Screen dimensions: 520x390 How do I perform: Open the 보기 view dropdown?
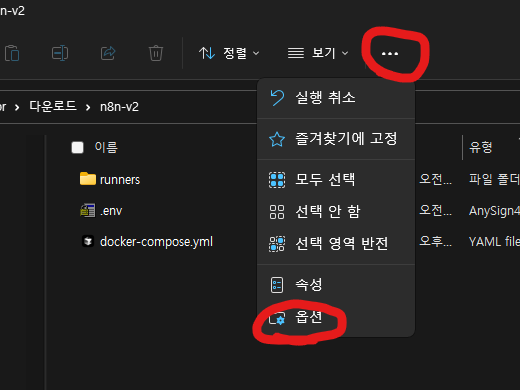[318, 53]
